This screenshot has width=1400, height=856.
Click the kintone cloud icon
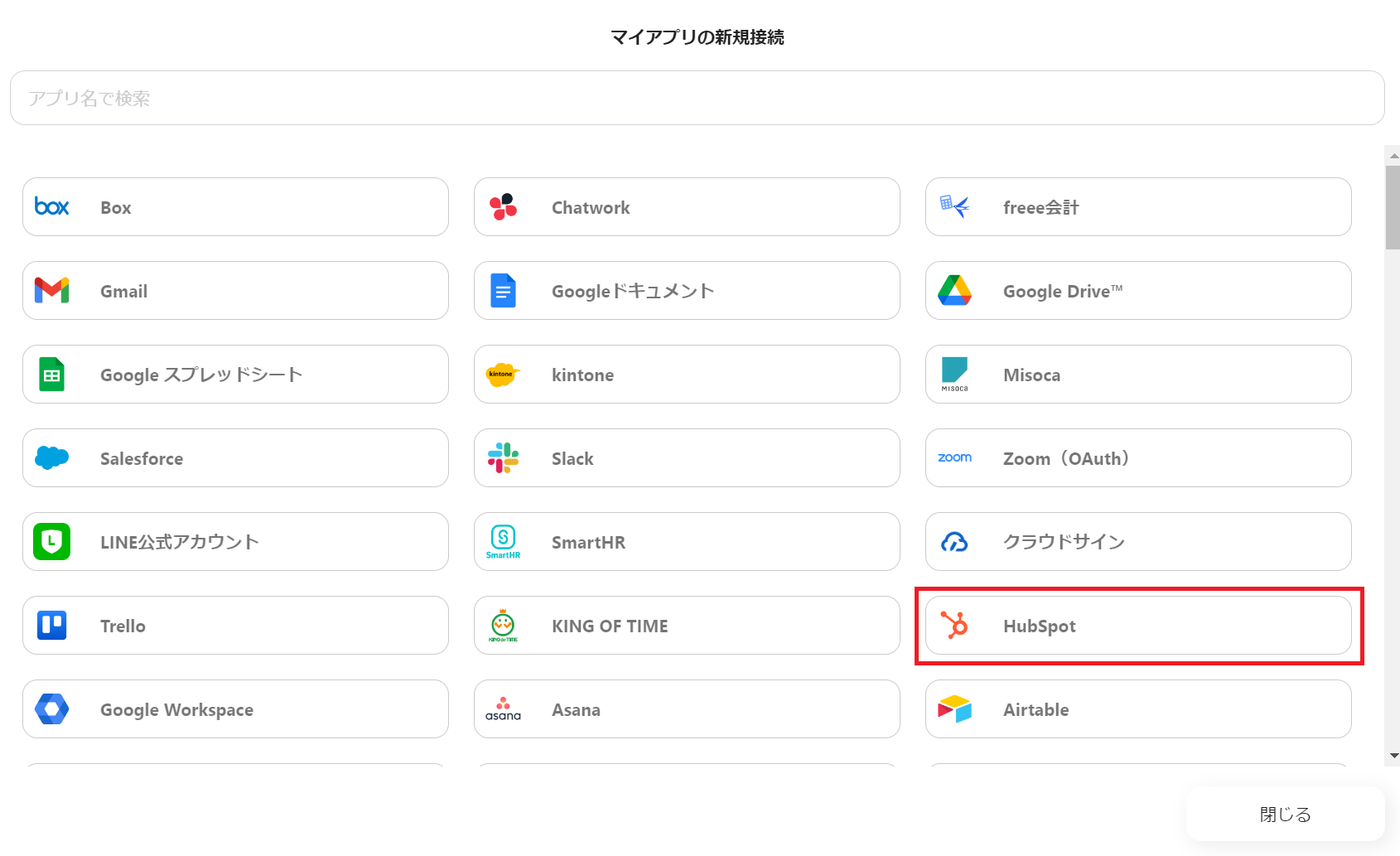point(503,375)
